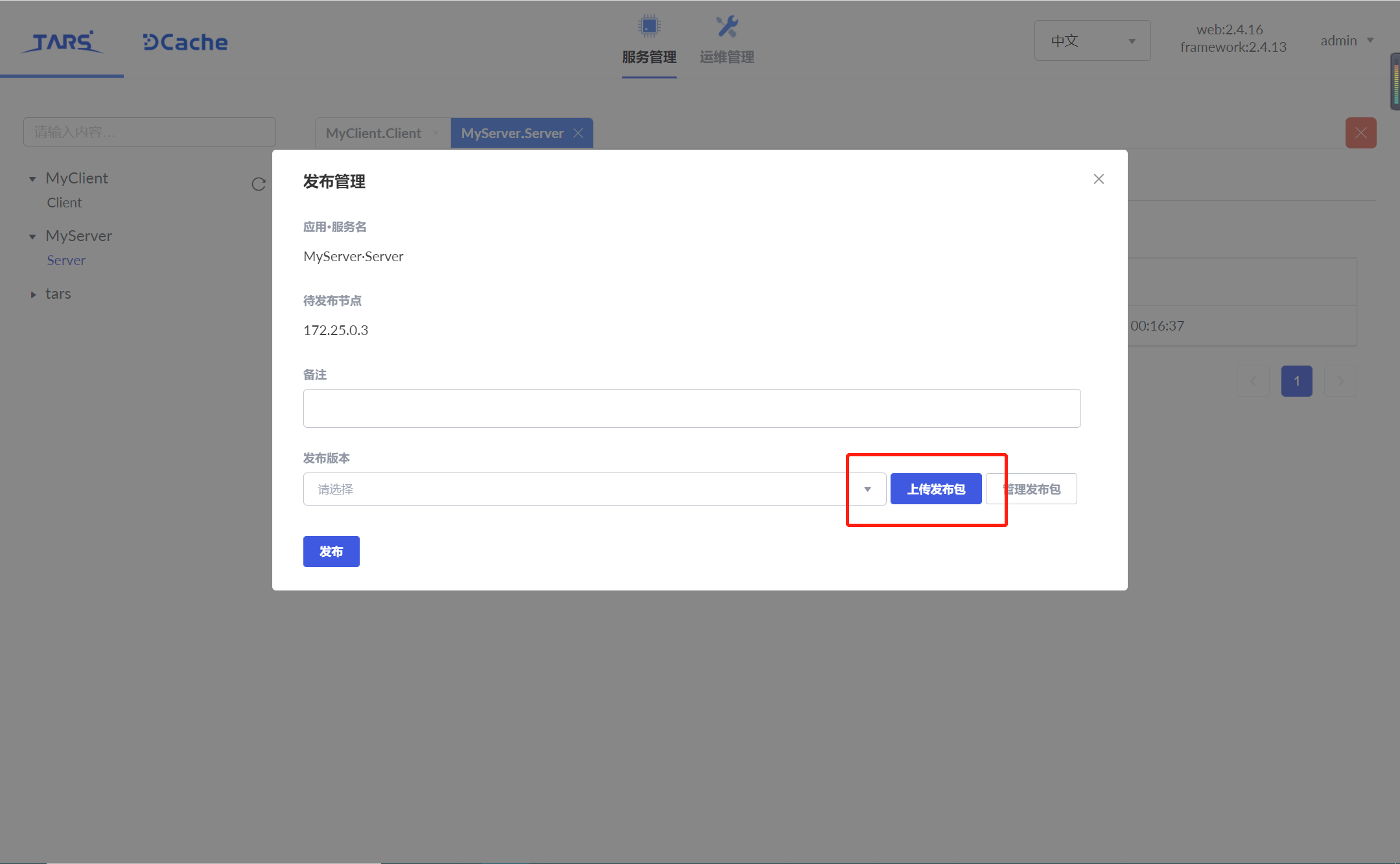Open 运维管理 via the wrench icon
The image size is (1400, 864).
727,26
